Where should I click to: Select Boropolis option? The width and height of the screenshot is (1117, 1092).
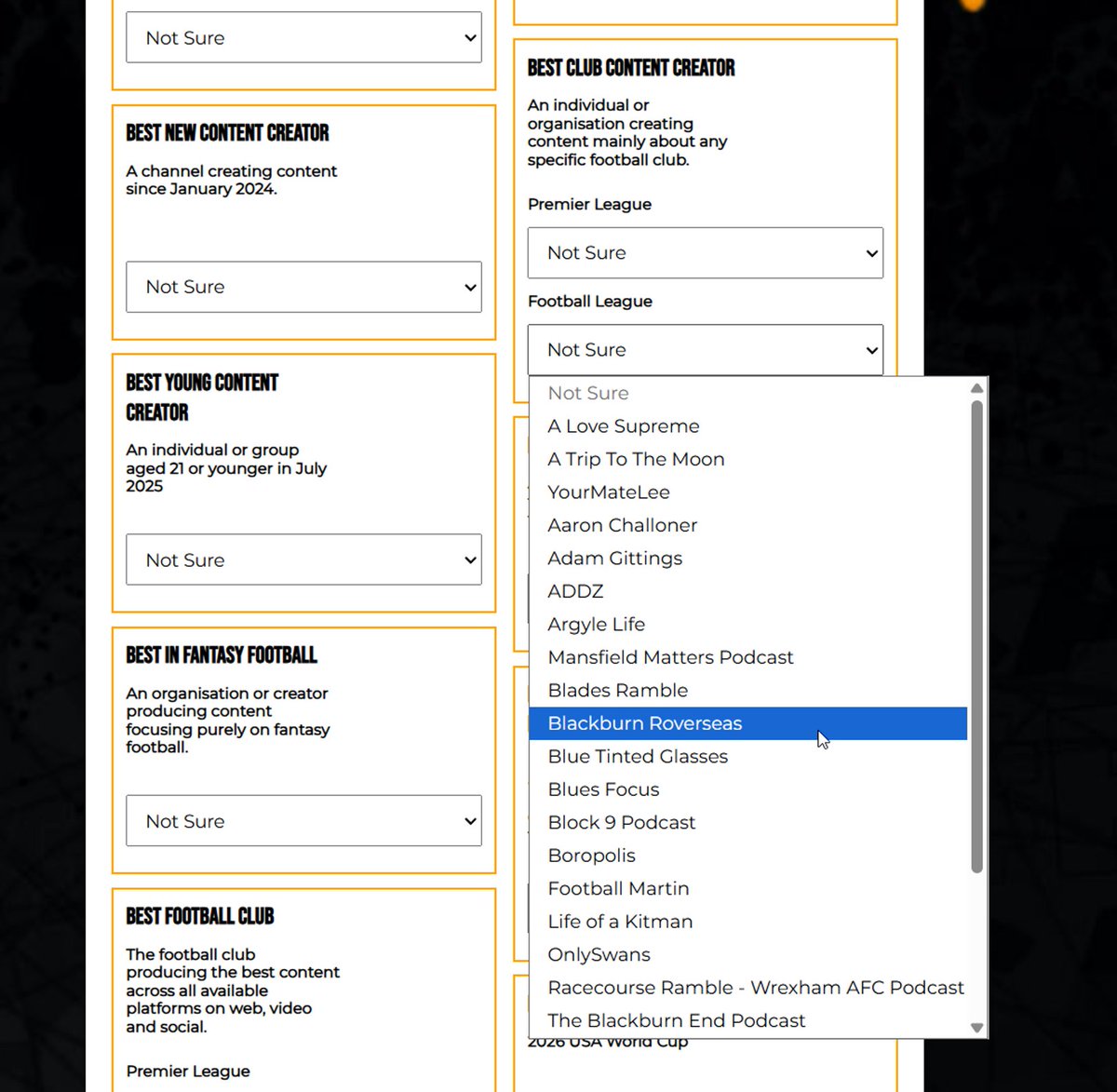click(748, 856)
